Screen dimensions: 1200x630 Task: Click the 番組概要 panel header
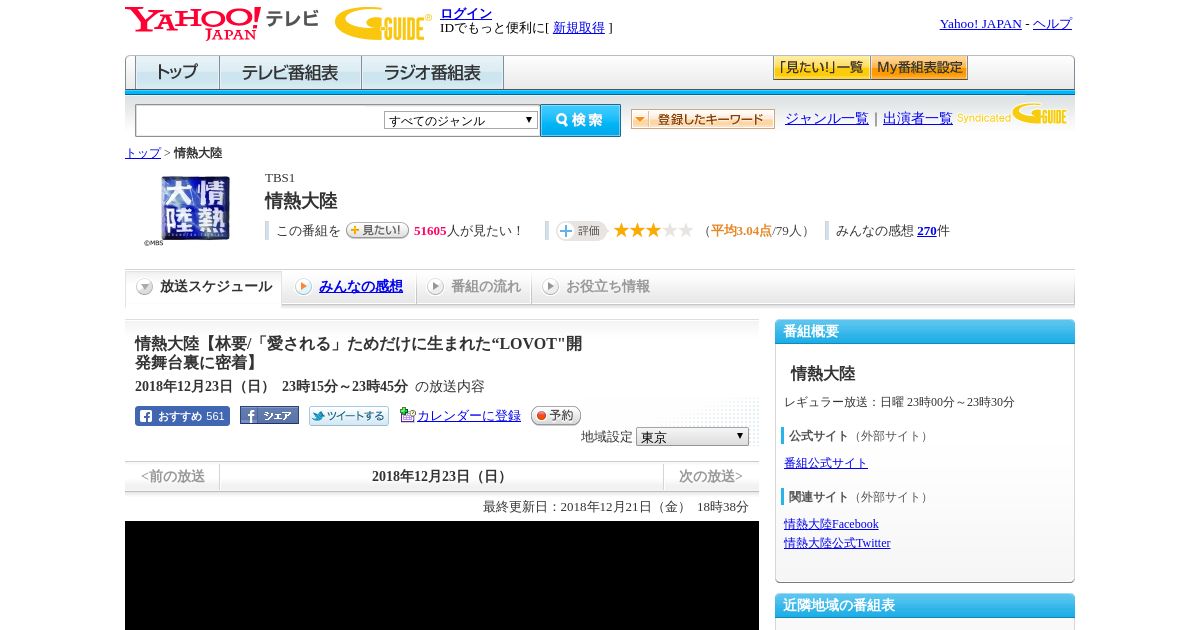pyautogui.click(x=925, y=332)
